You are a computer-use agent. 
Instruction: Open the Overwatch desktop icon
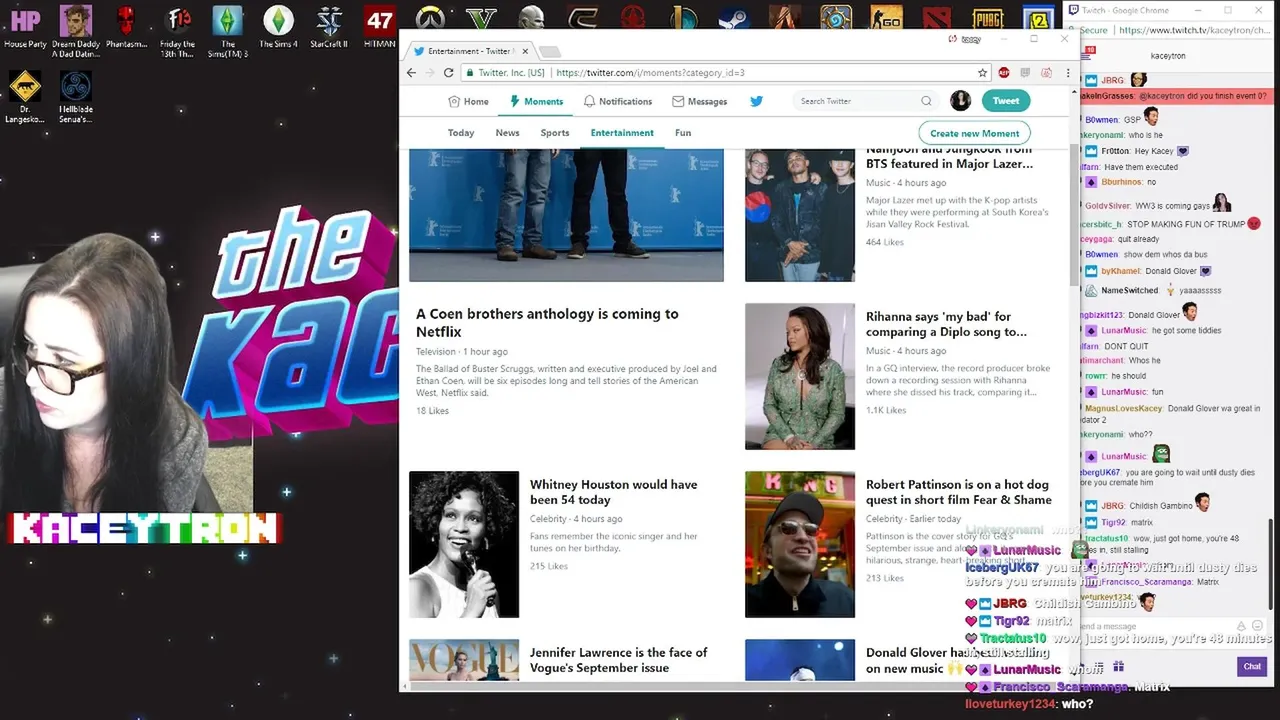430,18
